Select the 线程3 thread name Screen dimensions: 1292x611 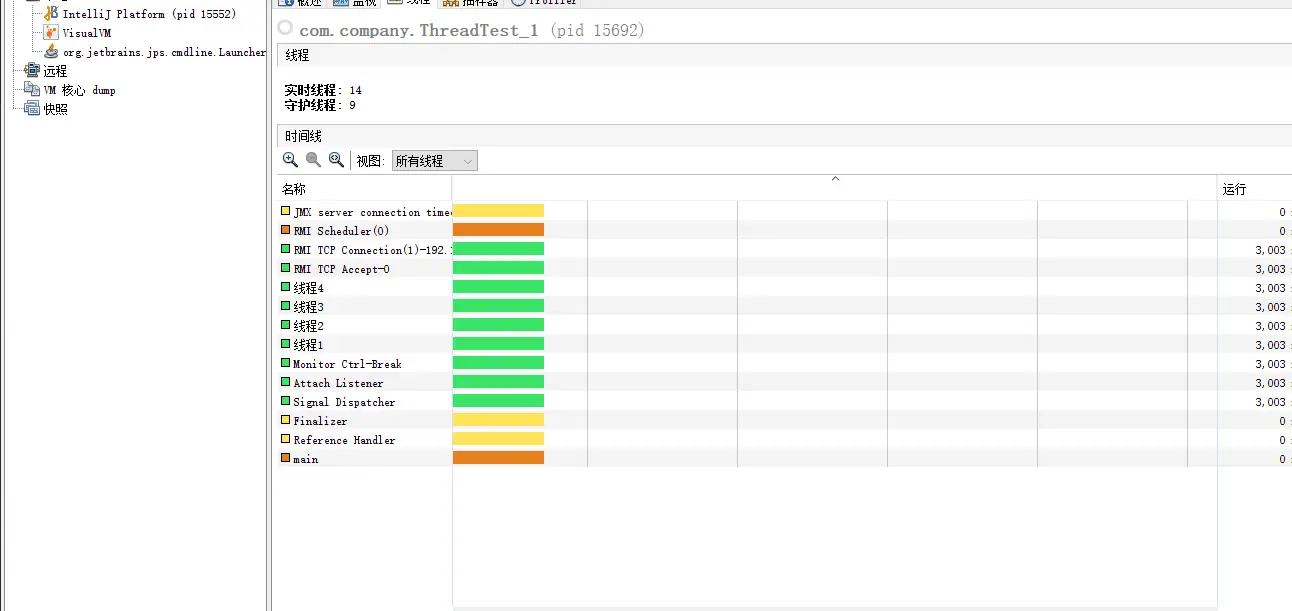pyautogui.click(x=308, y=307)
